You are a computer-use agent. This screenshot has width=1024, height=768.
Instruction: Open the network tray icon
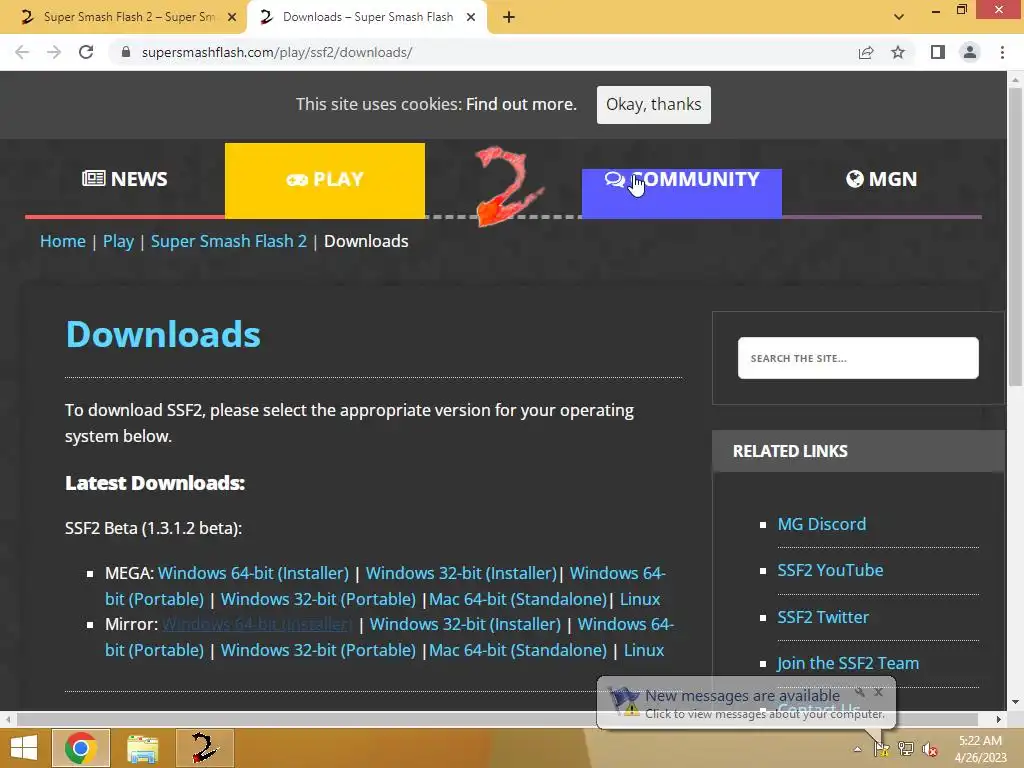pyautogui.click(x=906, y=749)
